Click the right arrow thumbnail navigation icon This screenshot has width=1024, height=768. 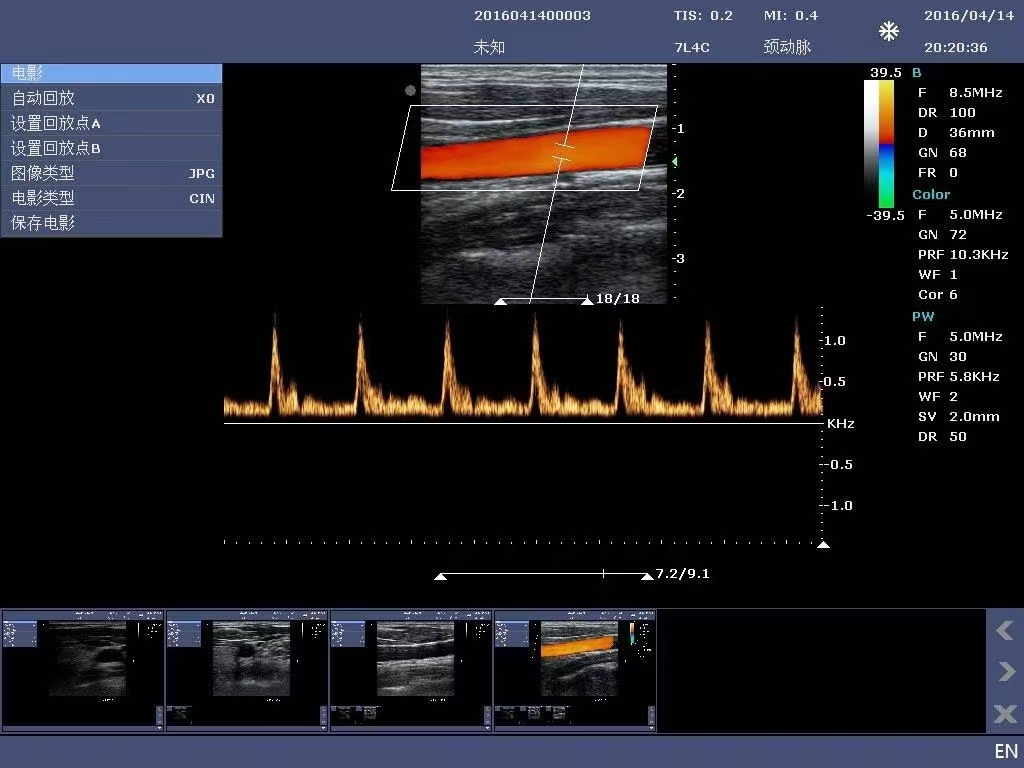tap(1004, 671)
